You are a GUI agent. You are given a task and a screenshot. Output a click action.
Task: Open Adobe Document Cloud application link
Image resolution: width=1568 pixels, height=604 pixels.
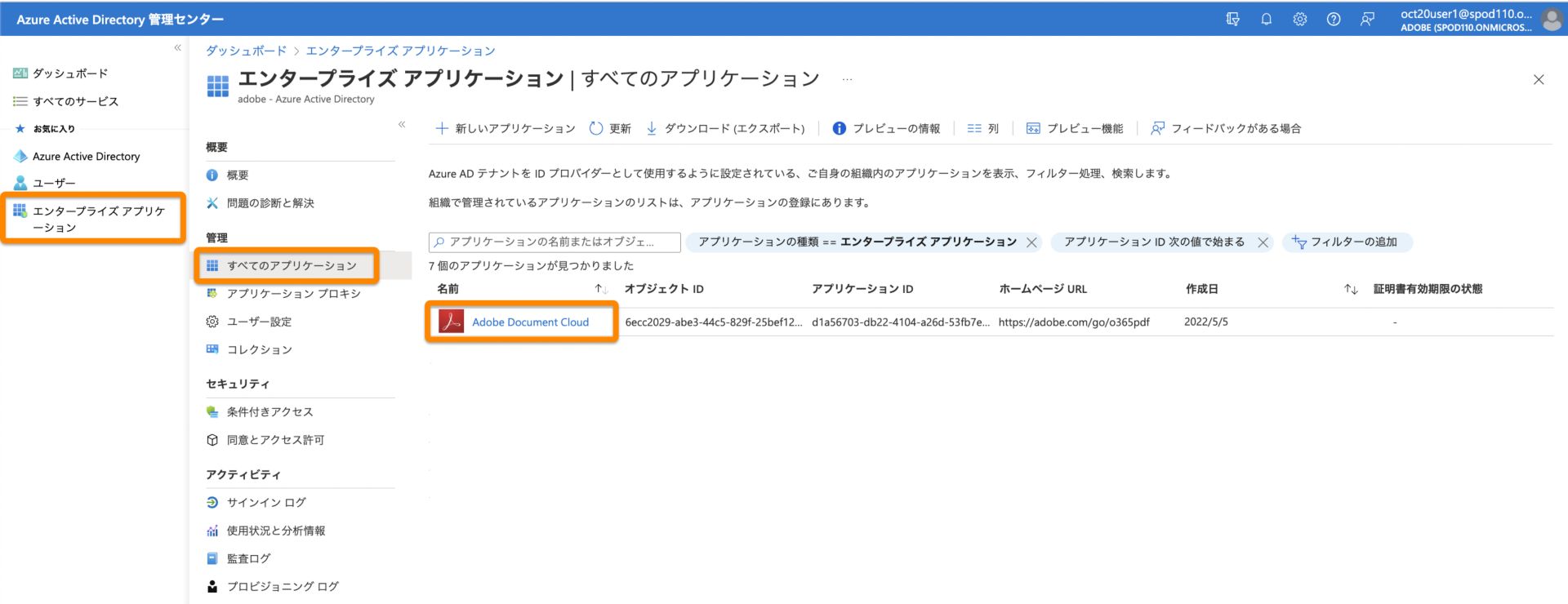(530, 322)
